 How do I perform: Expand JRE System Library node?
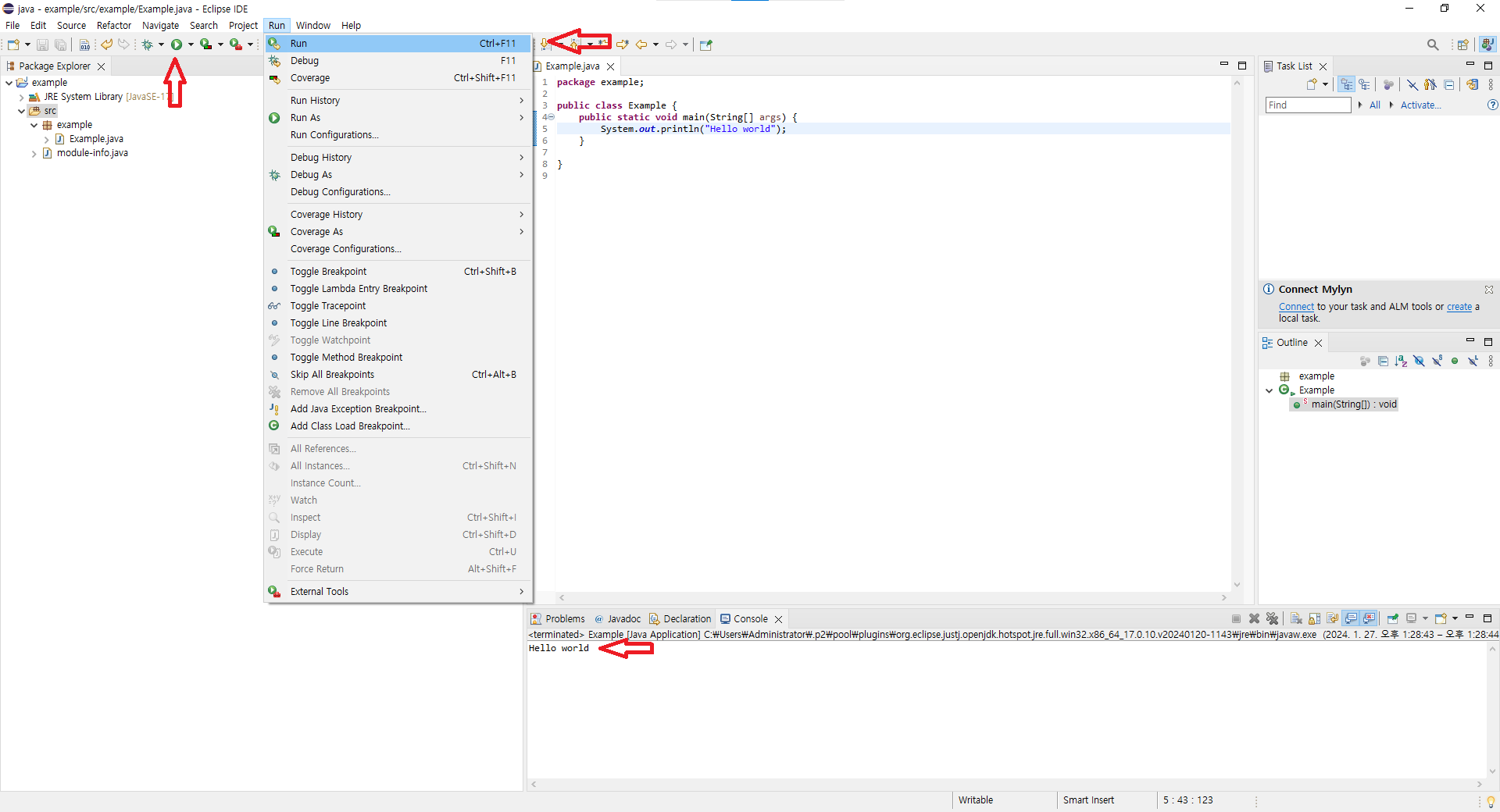pyautogui.click(x=21, y=97)
